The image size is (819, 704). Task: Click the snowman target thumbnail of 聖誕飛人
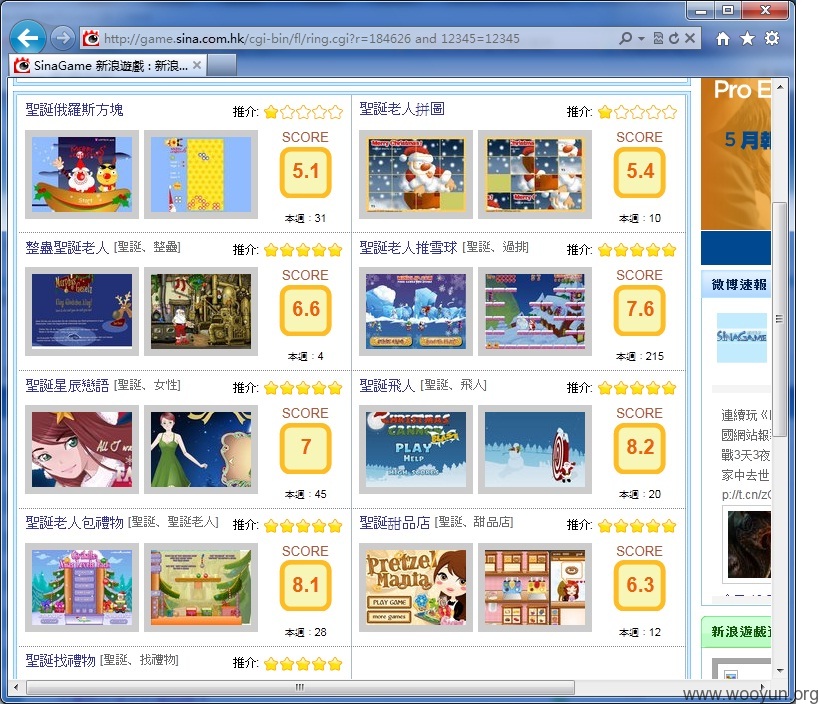point(535,449)
